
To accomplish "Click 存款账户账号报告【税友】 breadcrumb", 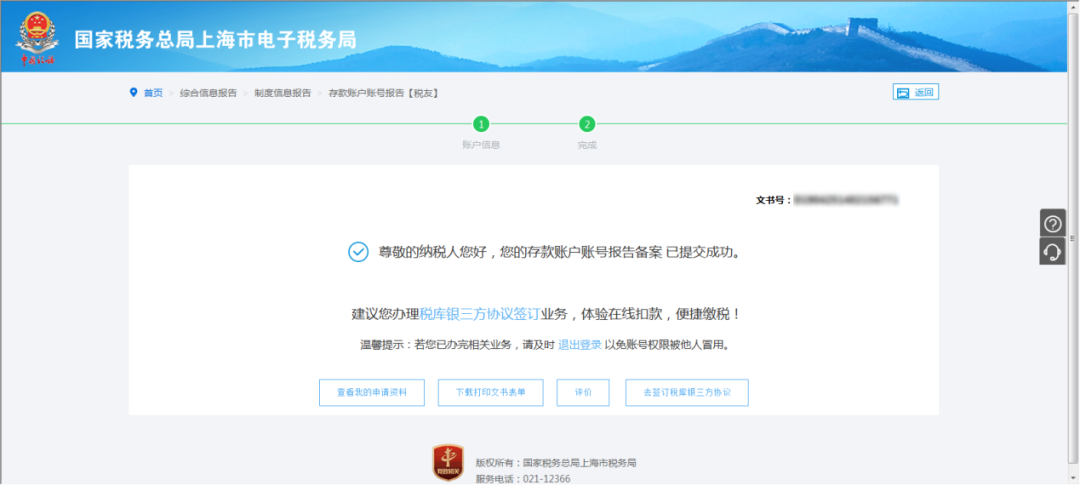I will pos(384,93).
